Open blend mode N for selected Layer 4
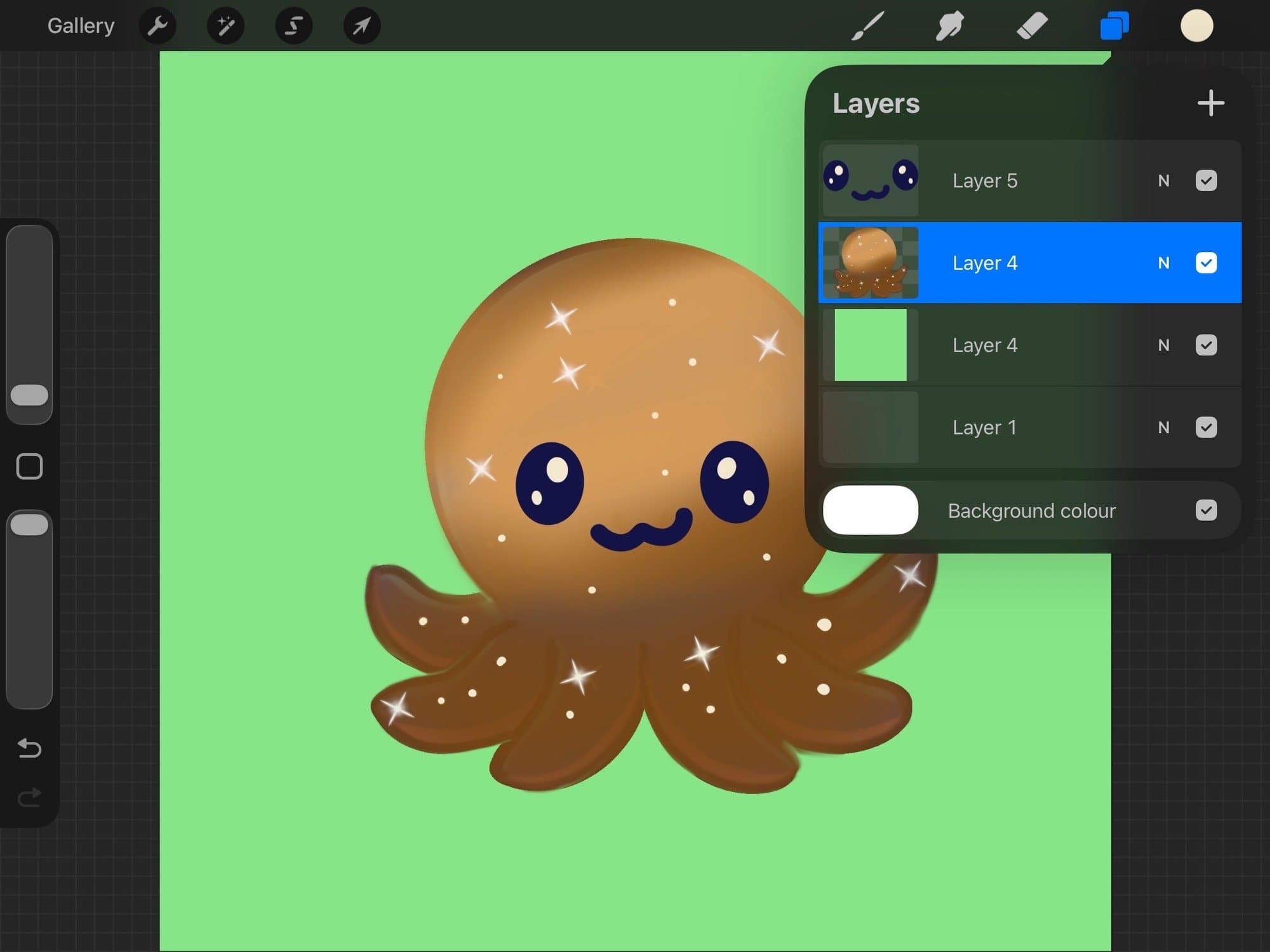 coord(1163,263)
